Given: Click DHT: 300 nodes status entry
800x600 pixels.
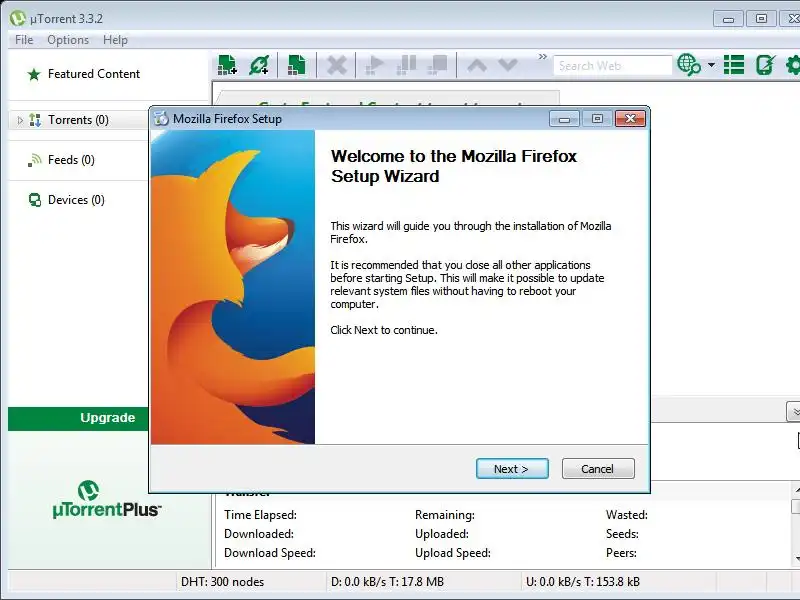Looking at the screenshot, I should tap(222, 582).
